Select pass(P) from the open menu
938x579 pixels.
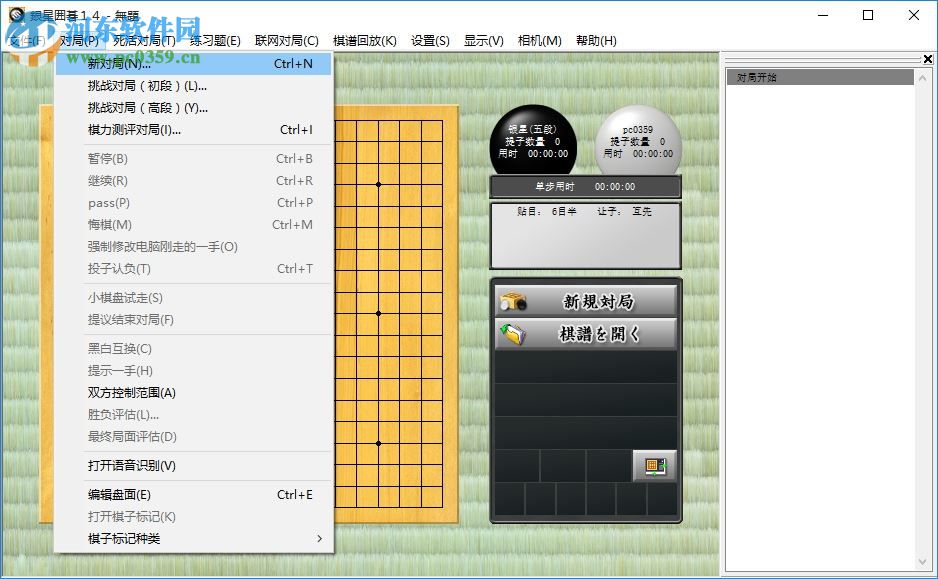[x=110, y=203]
